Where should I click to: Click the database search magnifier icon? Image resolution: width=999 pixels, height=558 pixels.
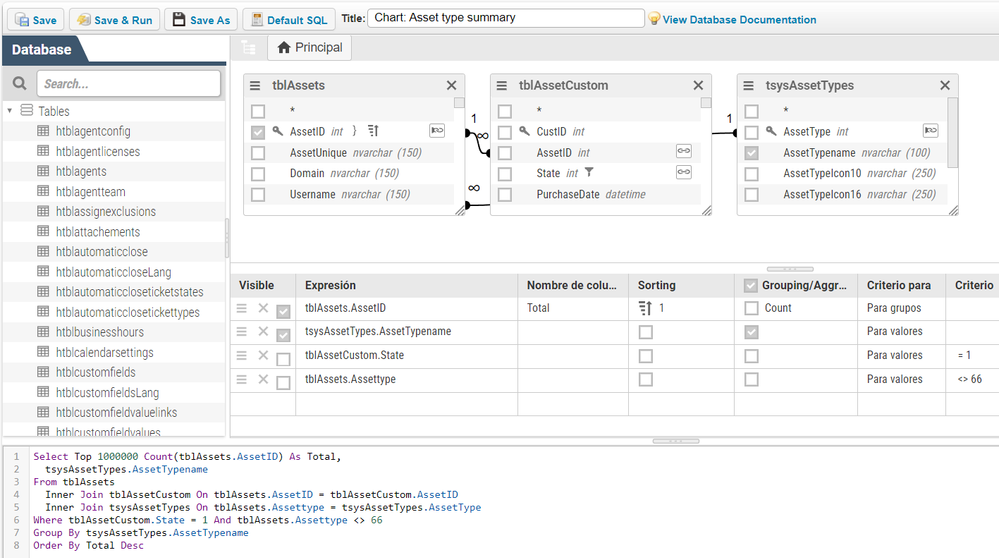(x=19, y=84)
